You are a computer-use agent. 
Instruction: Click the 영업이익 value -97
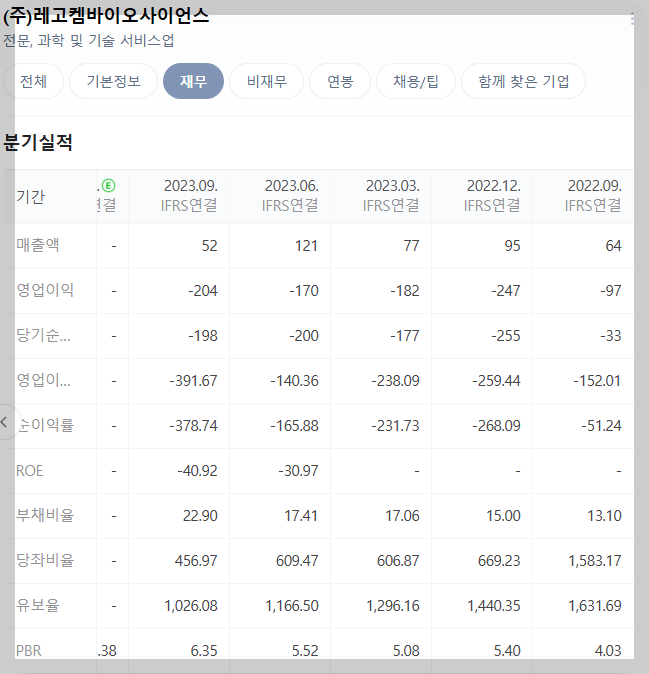(x=611, y=291)
